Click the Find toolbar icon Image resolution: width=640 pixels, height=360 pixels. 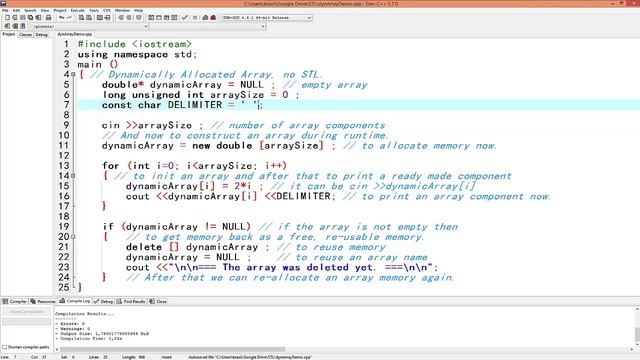pos(81,18)
